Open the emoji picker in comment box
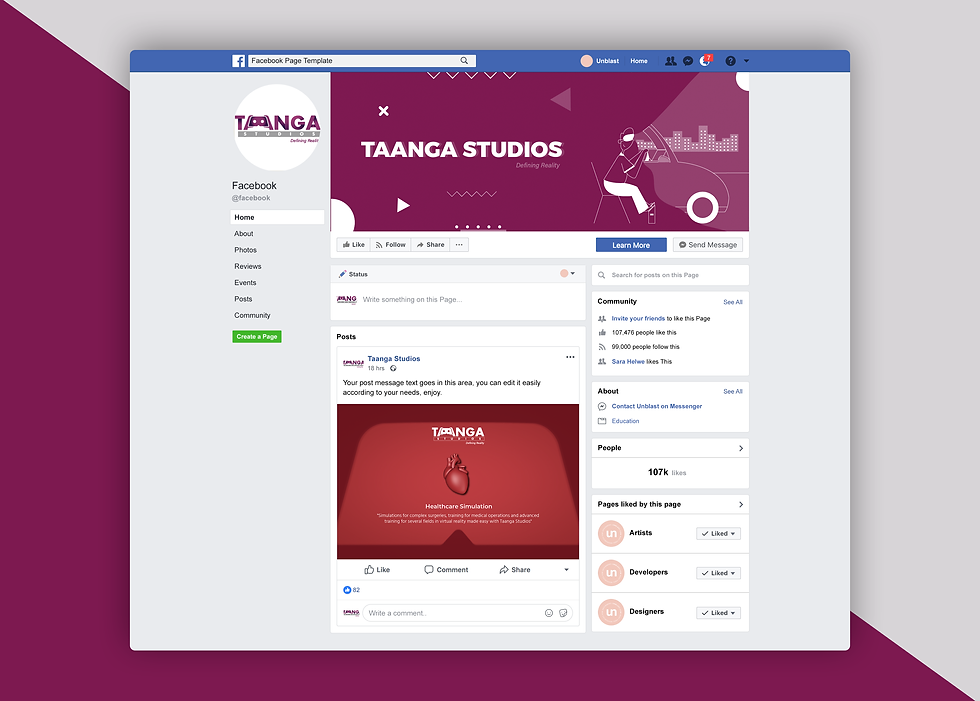The width and height of the screenshot is (980, 701). (549, 613)
